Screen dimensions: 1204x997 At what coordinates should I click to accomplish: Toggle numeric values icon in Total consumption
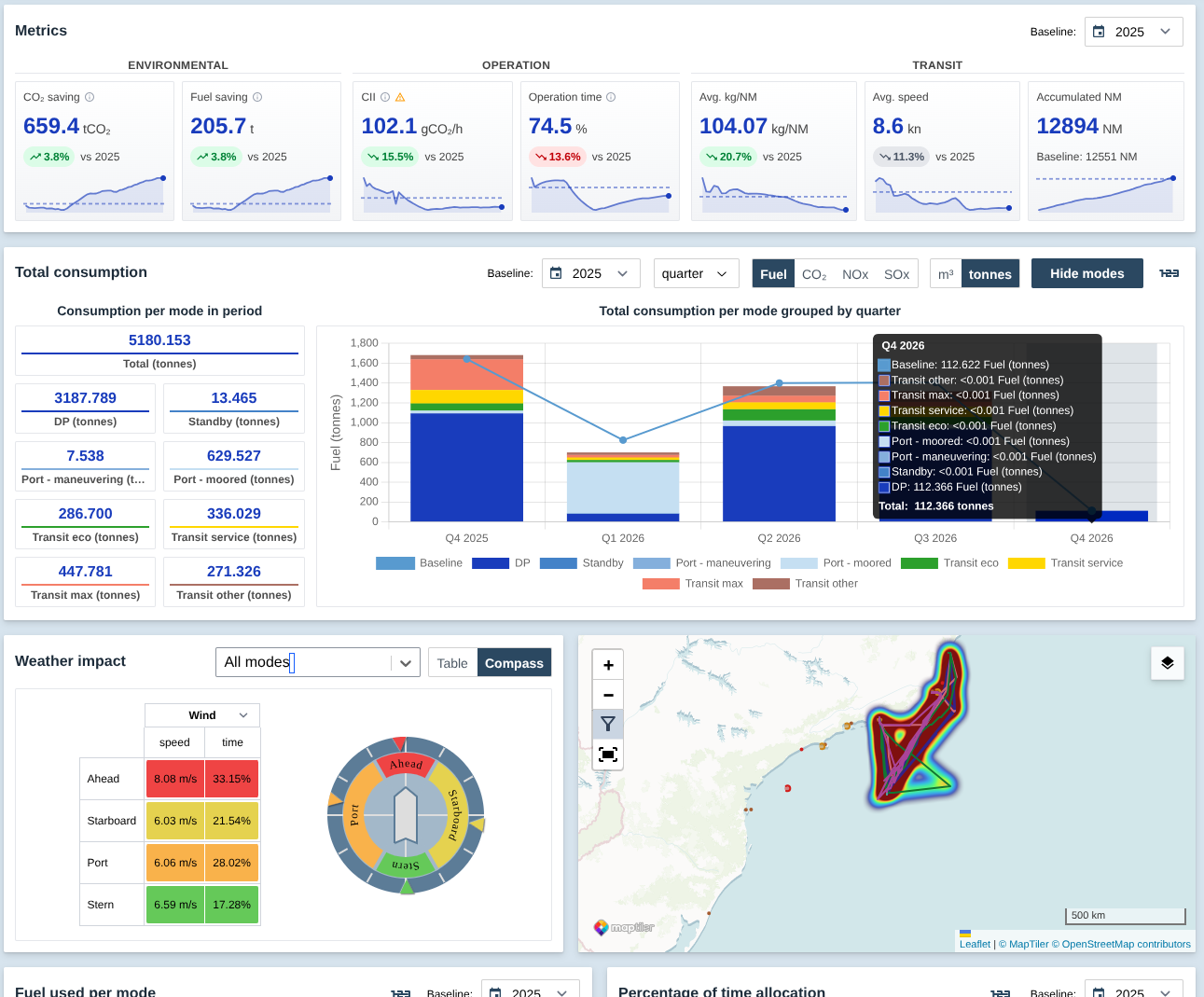pyautogui.click(x=1169, y=273)
